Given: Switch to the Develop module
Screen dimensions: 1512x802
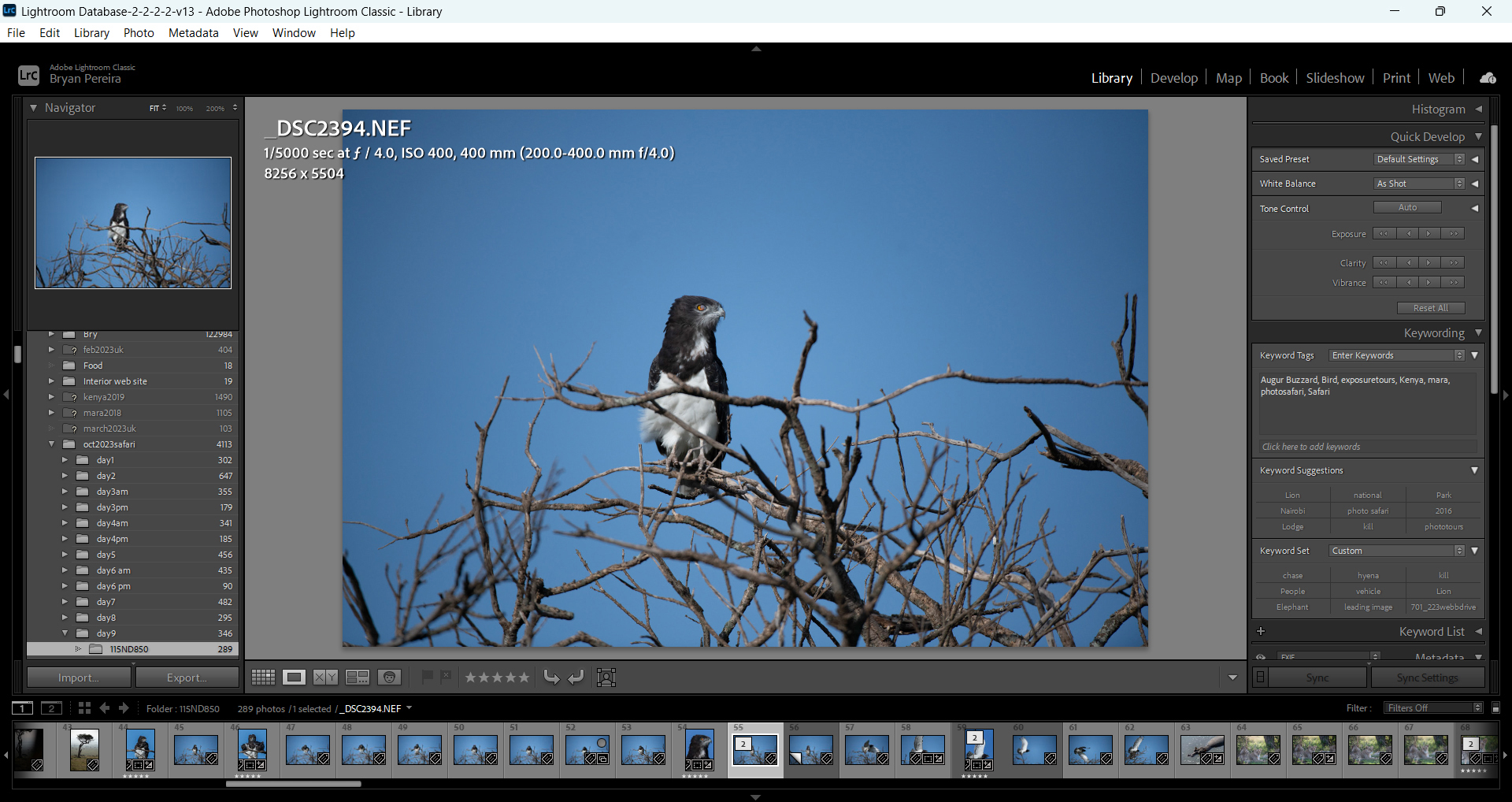Looking at the screenshot, I should coord(1173,78).
